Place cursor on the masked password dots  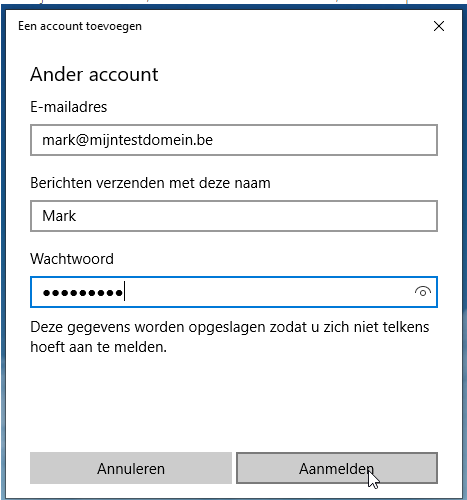pyautogui.click(x=83, y=293)
